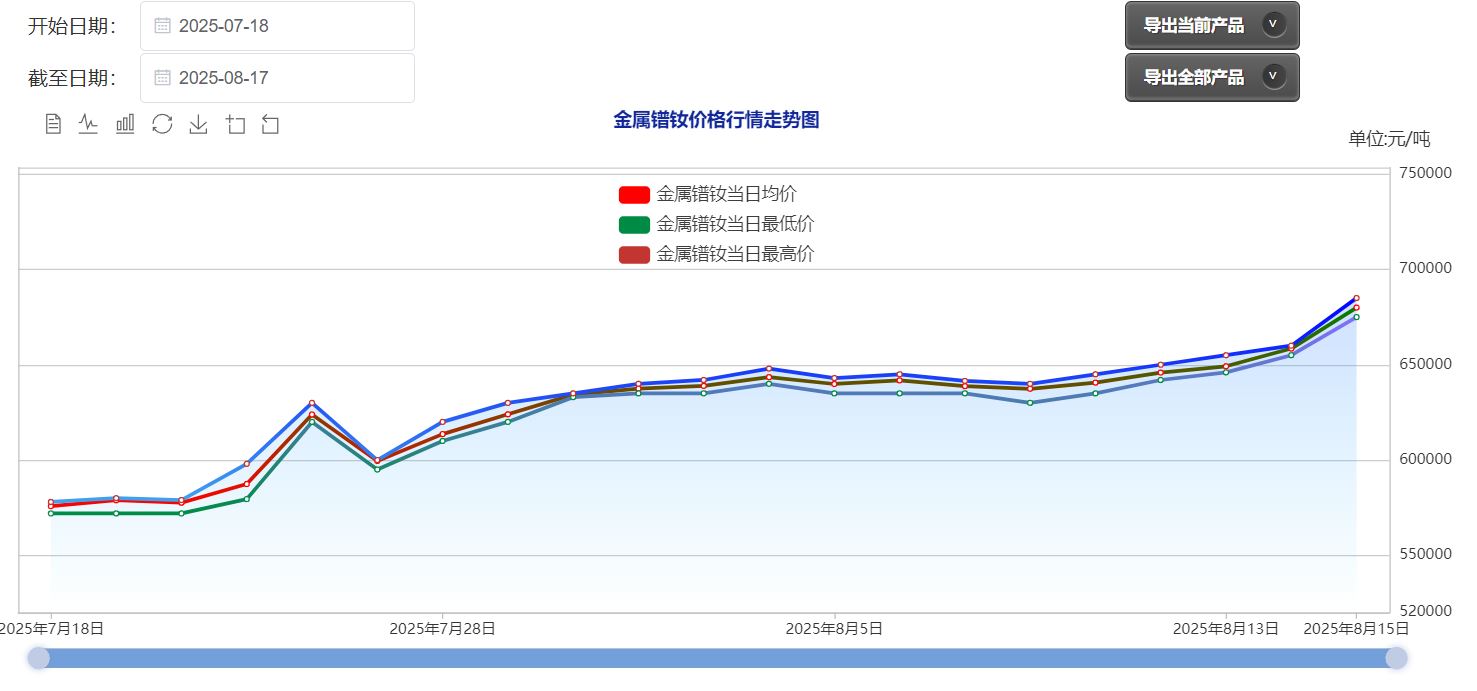Click the 2025年7月28日 x-axis label
Image resolution: width=1477 pixels, height=691 pixels.
pyautogui.click(x=442, y=628)
